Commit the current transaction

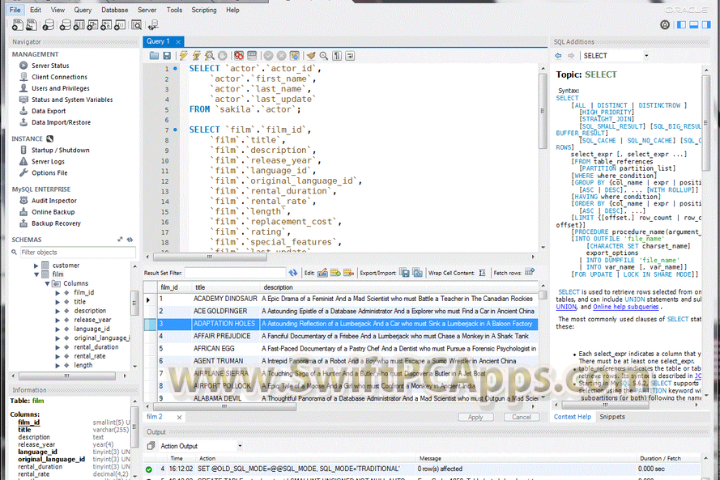(x=268, y=56)
